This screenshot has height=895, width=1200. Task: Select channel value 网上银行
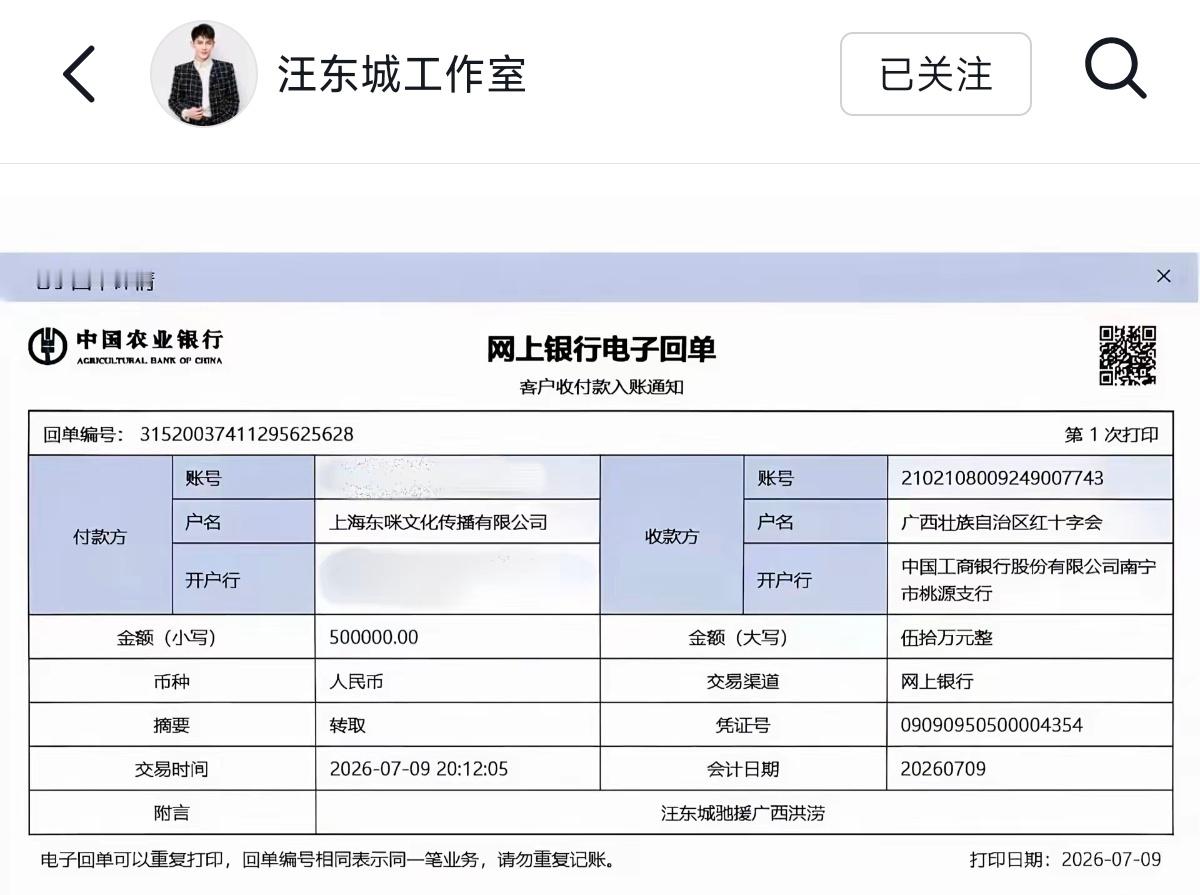point(936,681)
